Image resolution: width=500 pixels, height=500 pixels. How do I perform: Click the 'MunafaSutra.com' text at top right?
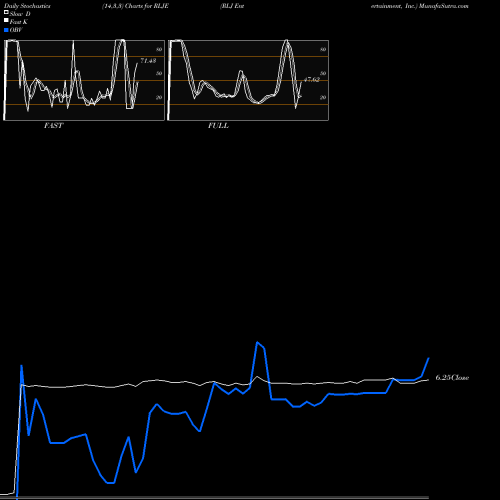[x=444, y=6]
